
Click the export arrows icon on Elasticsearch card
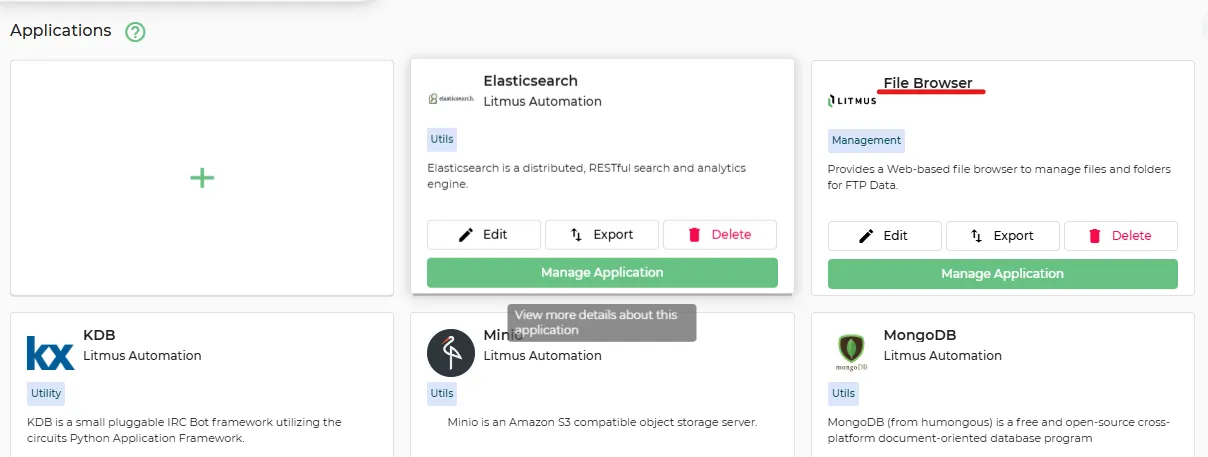(576, 235)
